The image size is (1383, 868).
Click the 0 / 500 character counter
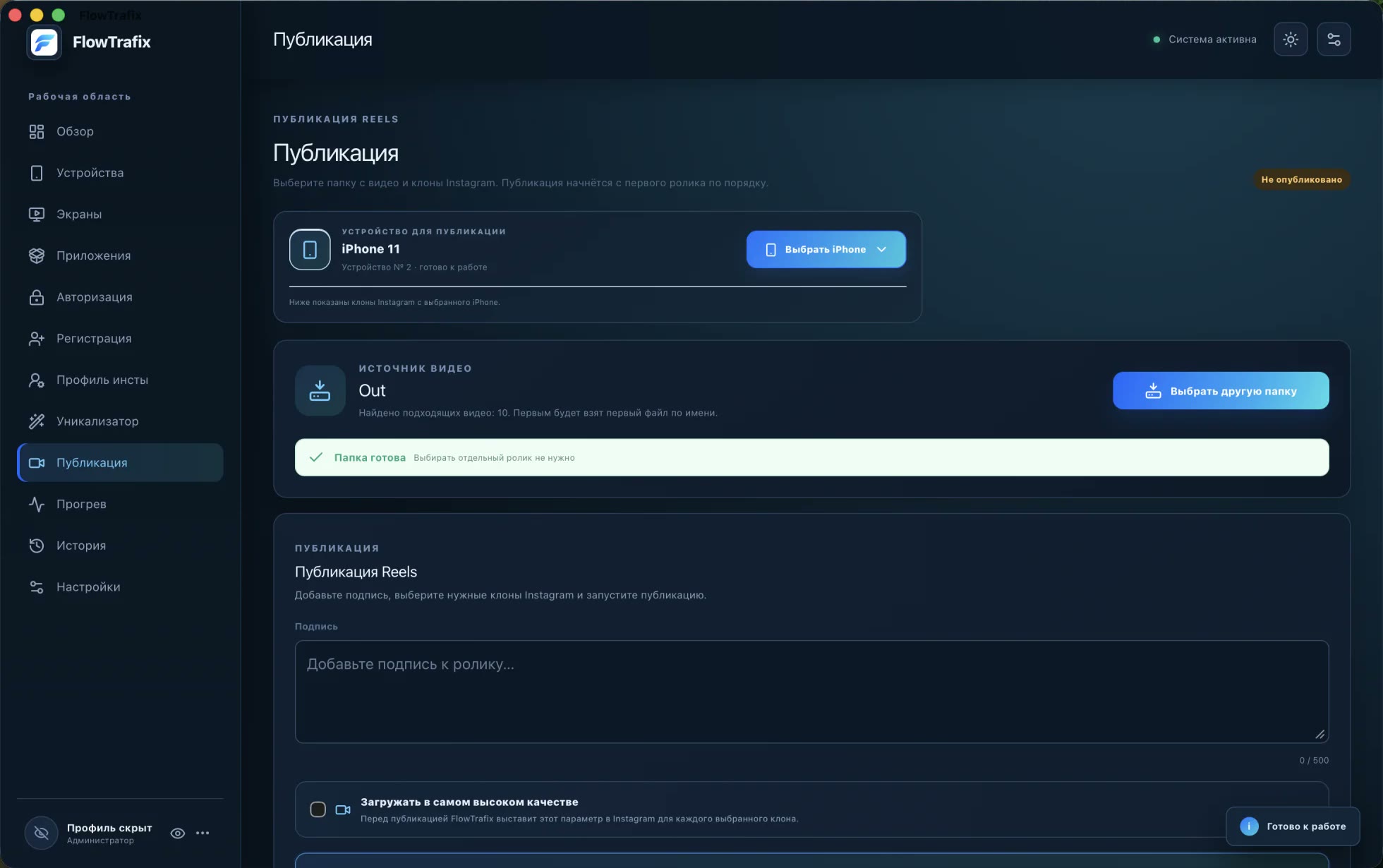point(1314,761)
